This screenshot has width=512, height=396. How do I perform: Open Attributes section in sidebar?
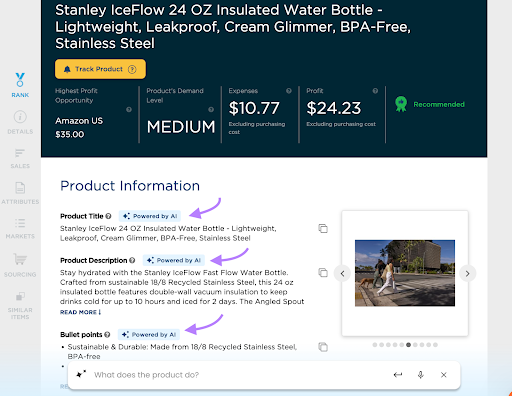[20, 193]
